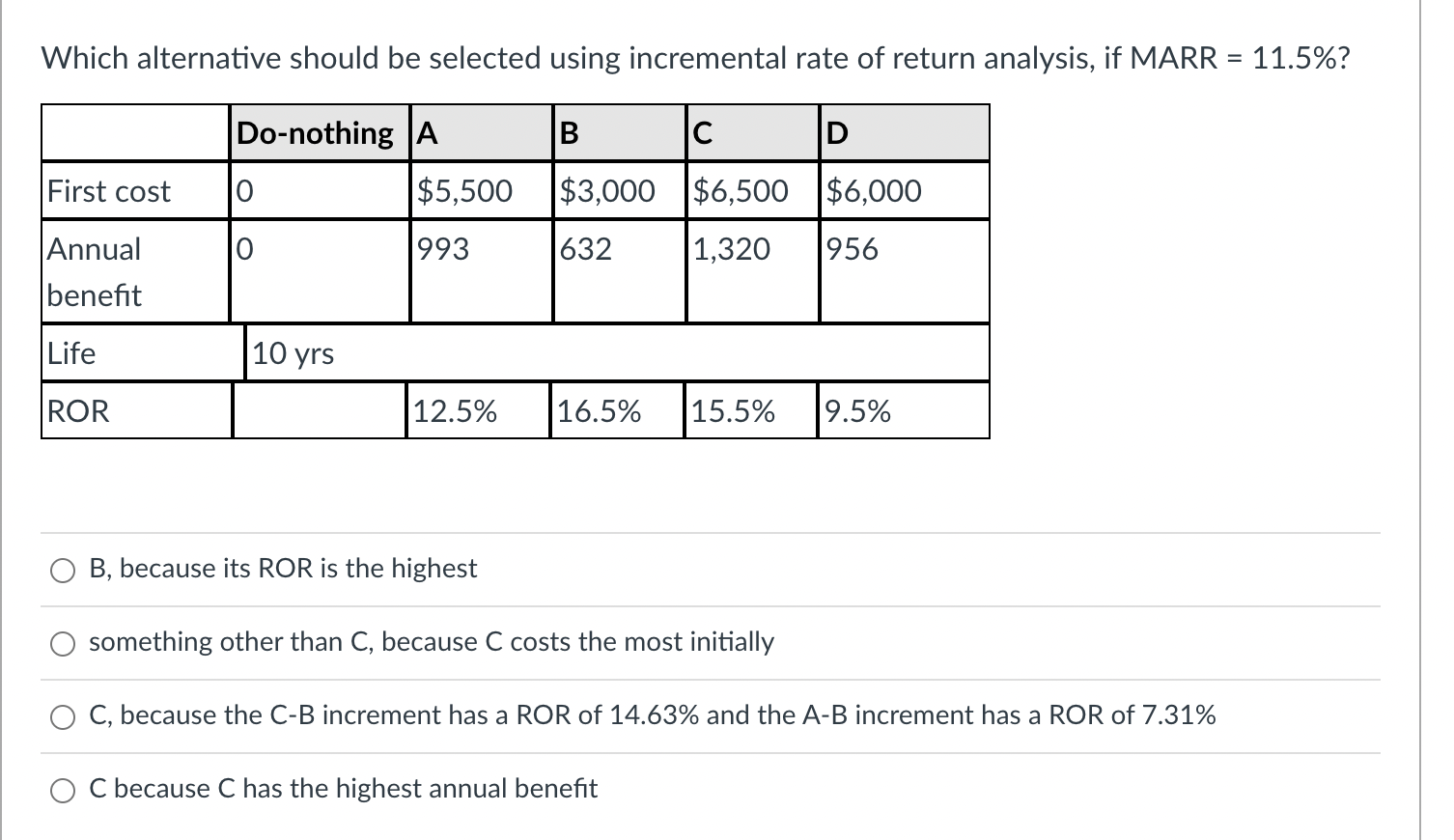Image resolution: width=1454 pixels, height=840 pixels.
Task: Pick 'C because C has the highest annual benefit'
Action: click(63, 789)
